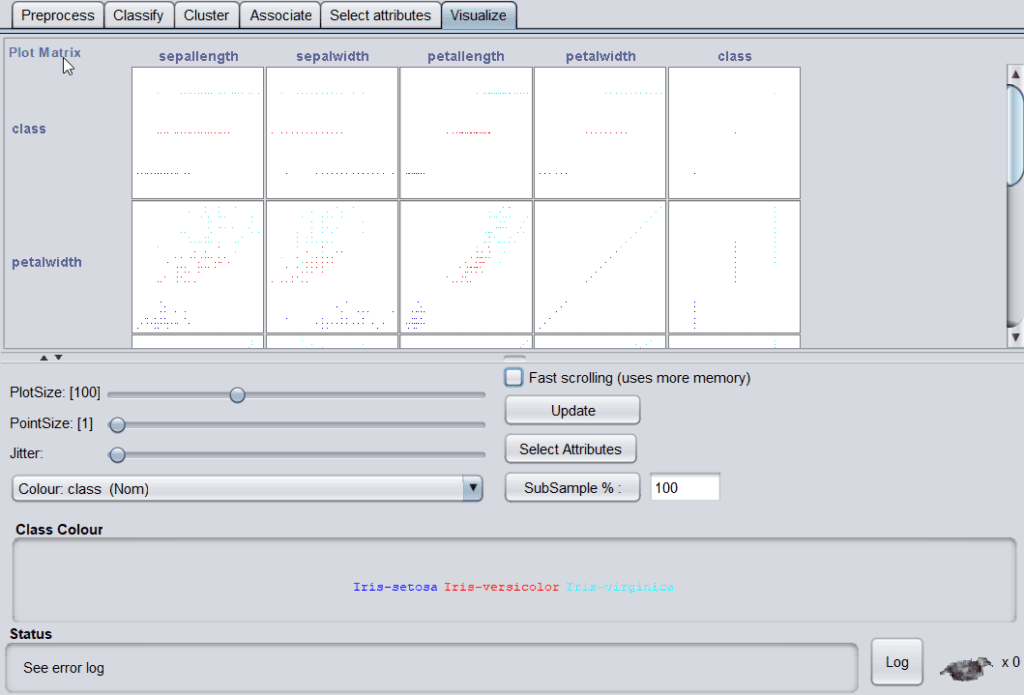This screenshot has width=1024, height=695.
Task: Open the Select attributes tab
Action: click(381, 15)
